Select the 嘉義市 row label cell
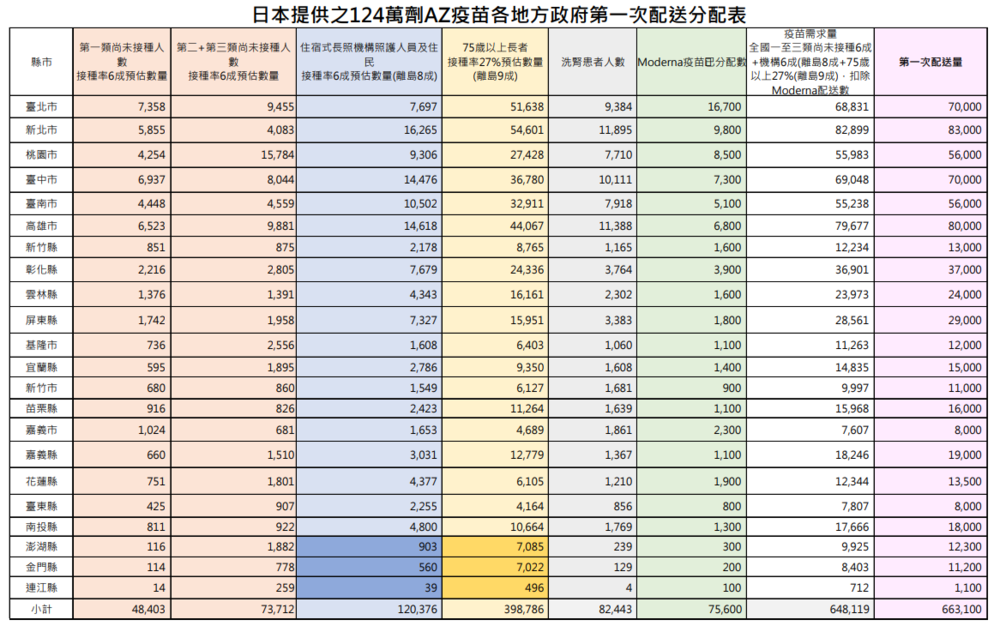The image size is (1000, 632). (40, 430)
